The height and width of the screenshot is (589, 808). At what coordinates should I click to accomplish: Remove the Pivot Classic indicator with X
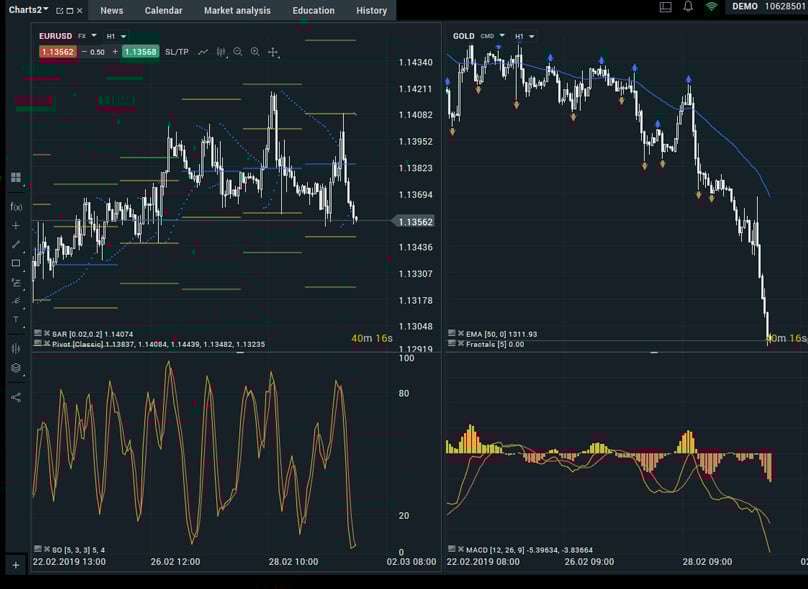pos(47,343)
